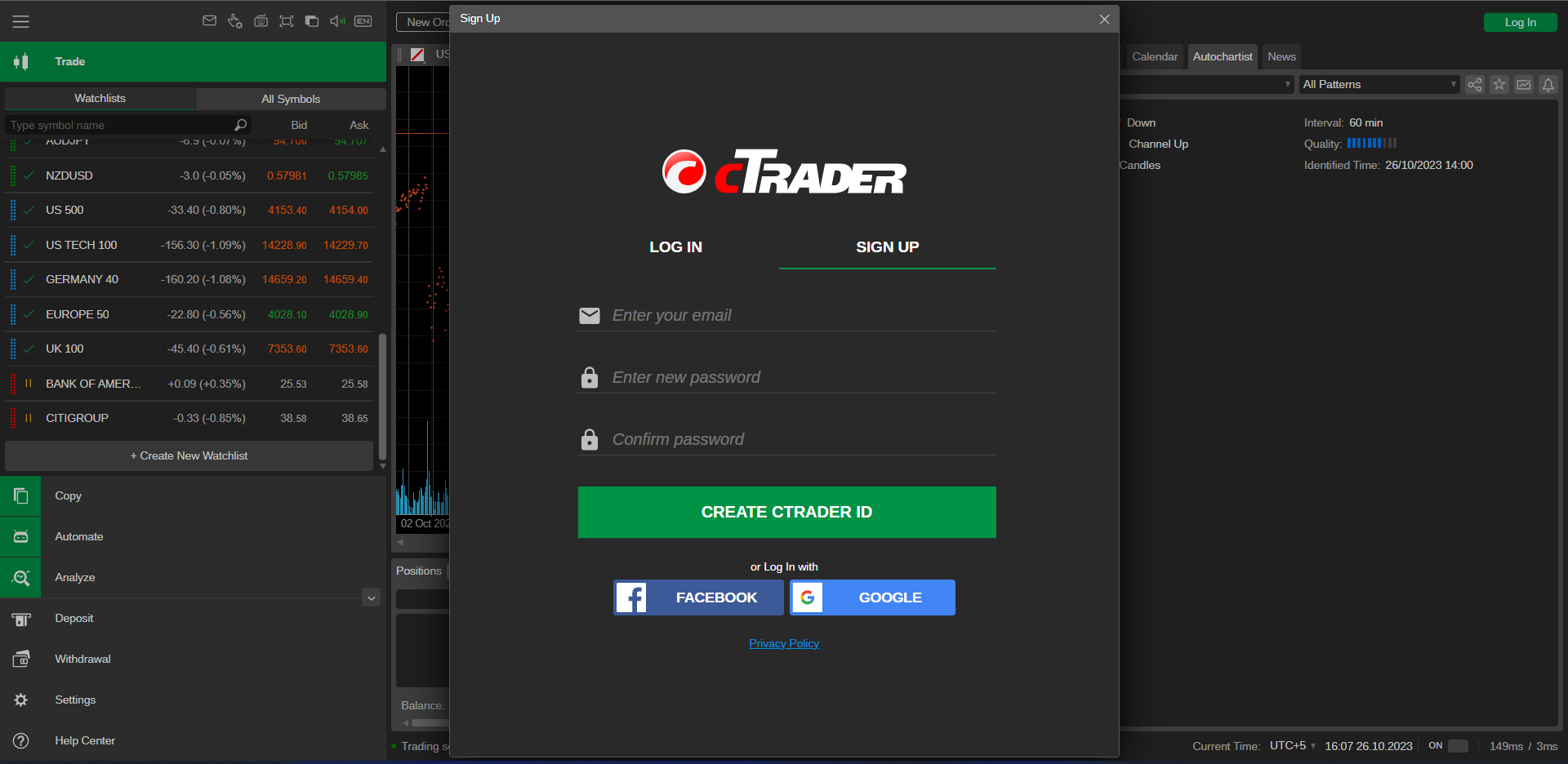The height and width of the screenshot is (764, 1568).
Task: Open the EN language selector
Action: 363,21
